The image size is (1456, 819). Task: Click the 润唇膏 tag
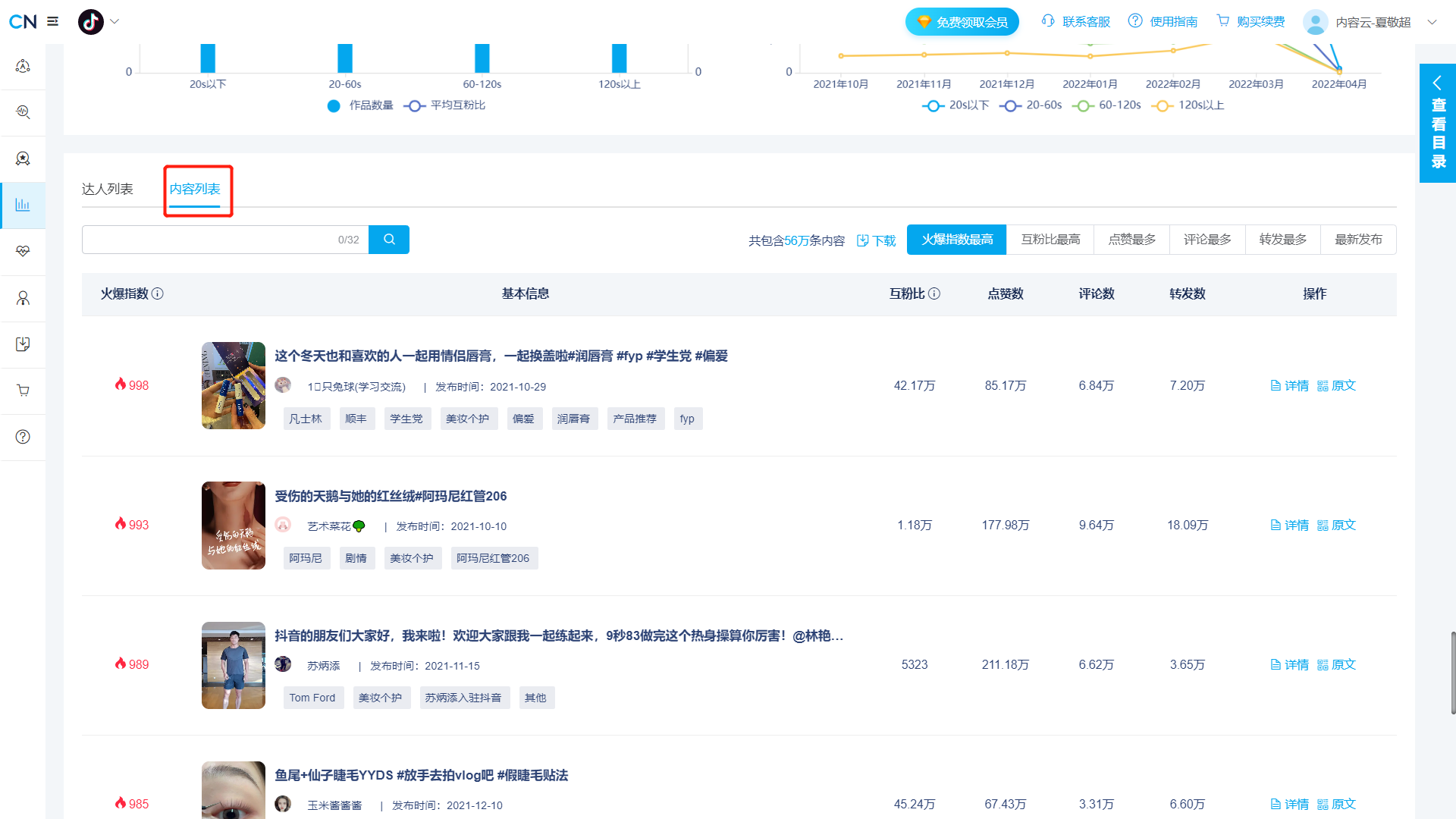pos(574,419)
